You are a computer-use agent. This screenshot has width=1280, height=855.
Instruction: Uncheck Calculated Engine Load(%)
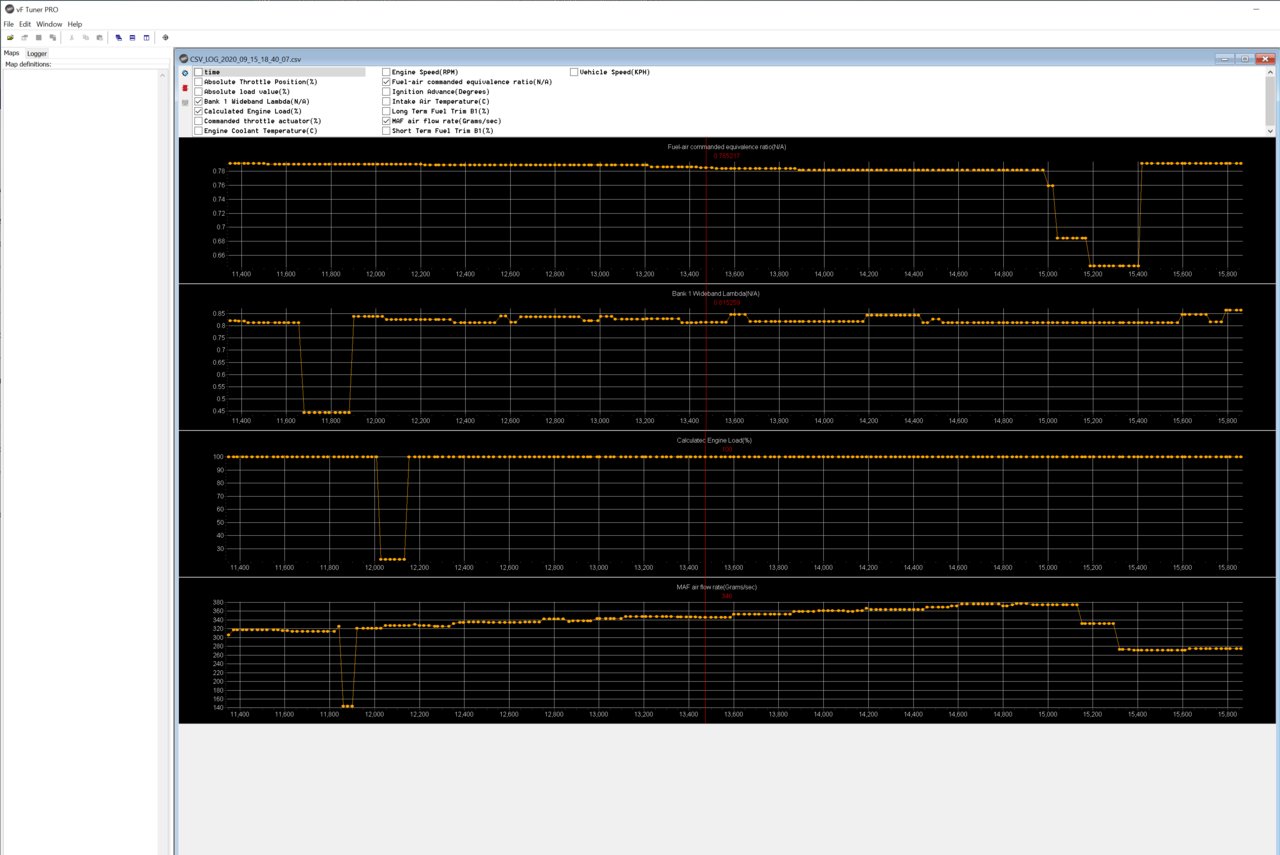198,111
